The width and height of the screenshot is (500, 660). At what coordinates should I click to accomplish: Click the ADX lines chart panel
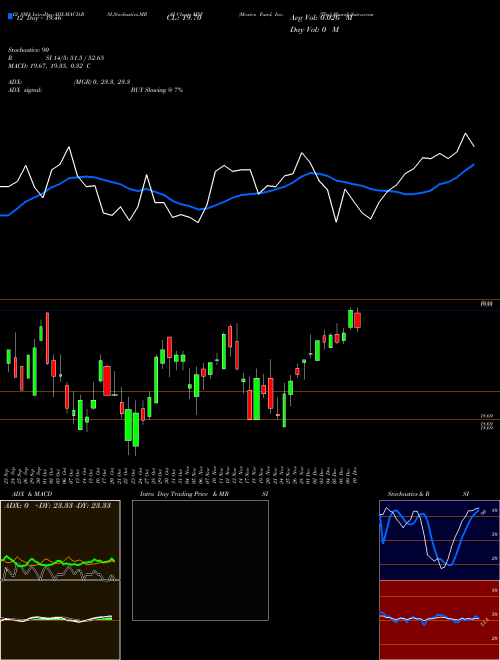point(60,540)
